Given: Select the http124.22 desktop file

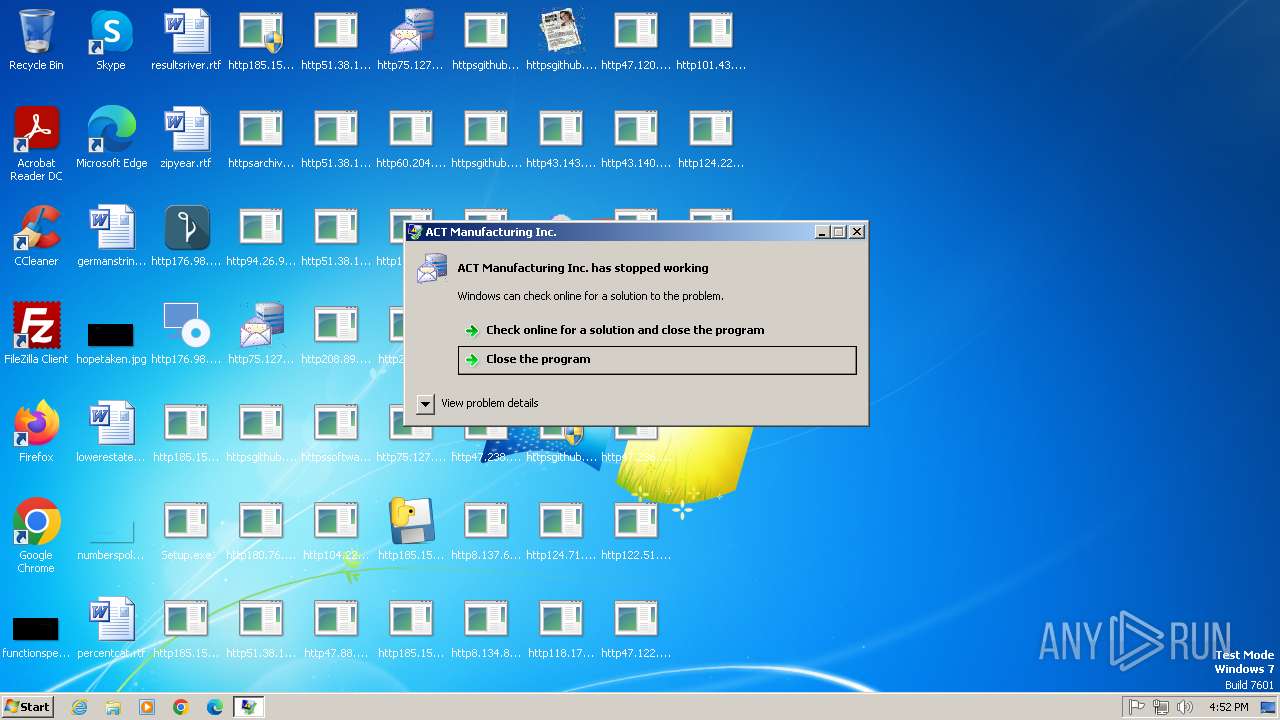Looking at the screenshot, I should click(x=711, y=138).
